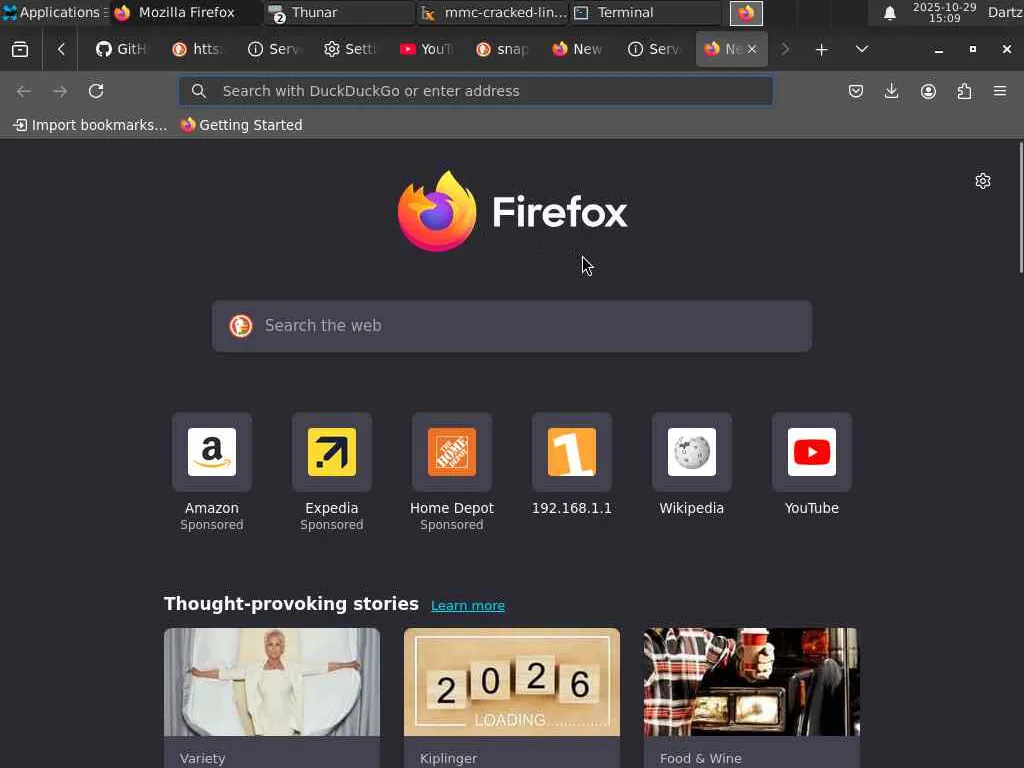1024x768 pixels.
Task: Open the Applications menu in panel
Action: (x=54, y=12)
